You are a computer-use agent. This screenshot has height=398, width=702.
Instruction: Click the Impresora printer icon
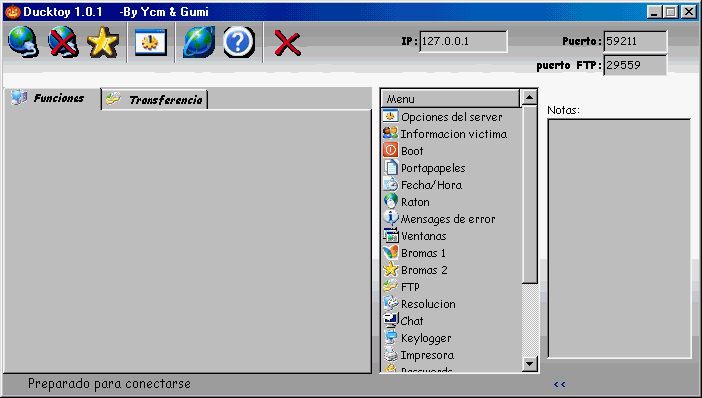click(x=390, y=355)
